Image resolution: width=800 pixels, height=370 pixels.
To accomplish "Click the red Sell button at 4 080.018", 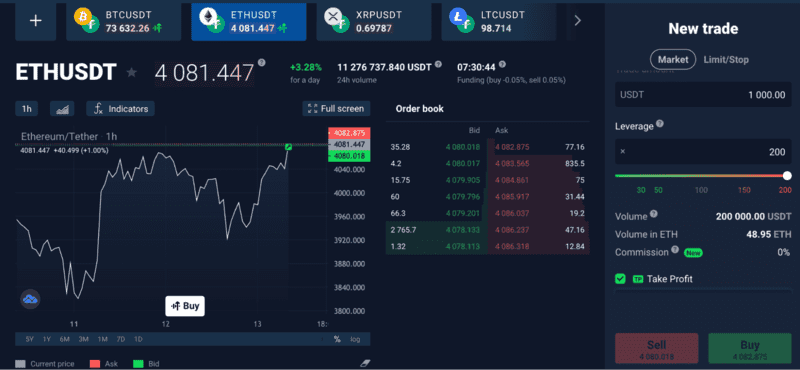I will [x=657, y=349].
